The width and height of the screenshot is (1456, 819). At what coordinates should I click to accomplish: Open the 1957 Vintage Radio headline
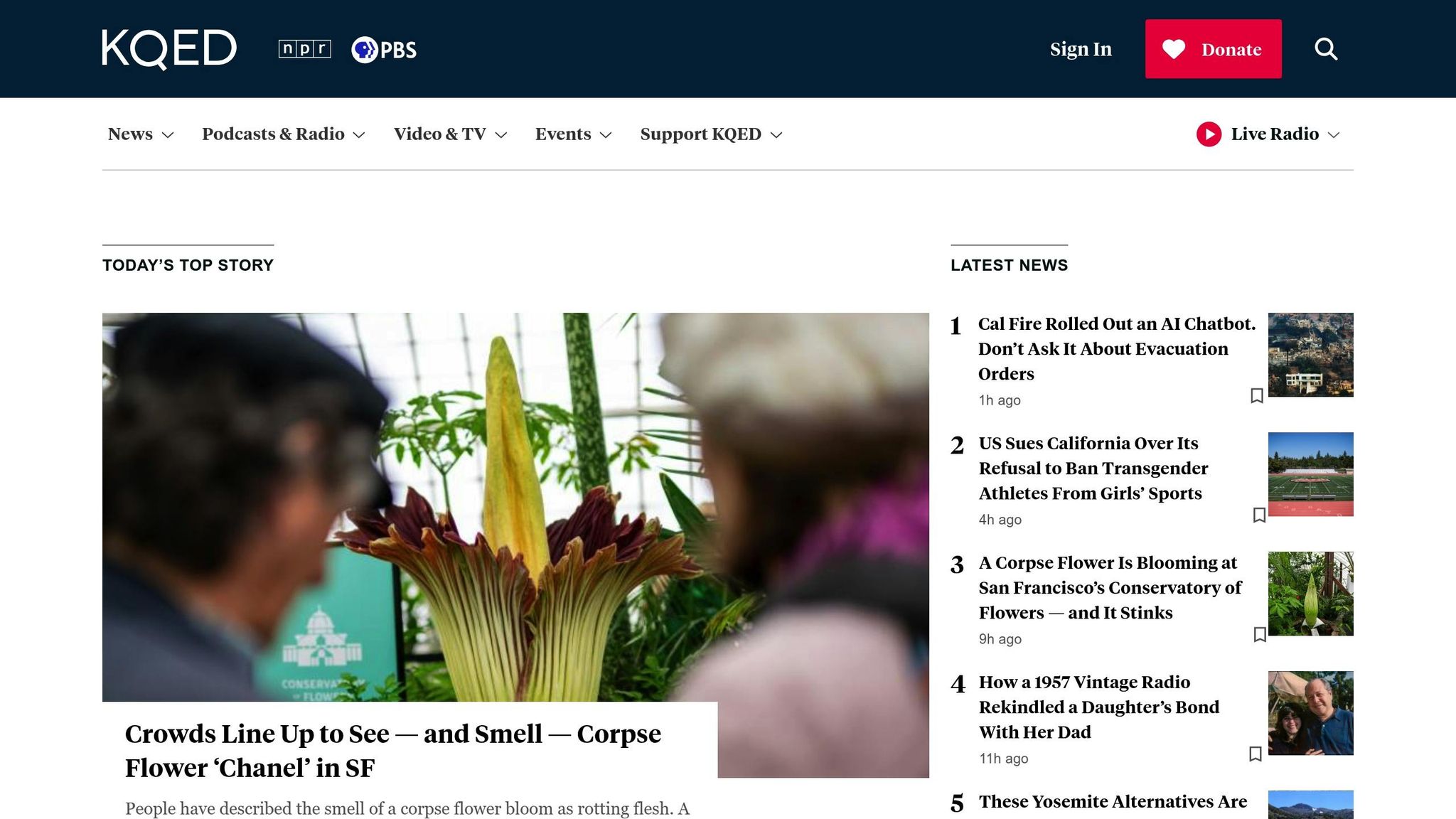coord(1099,707)
